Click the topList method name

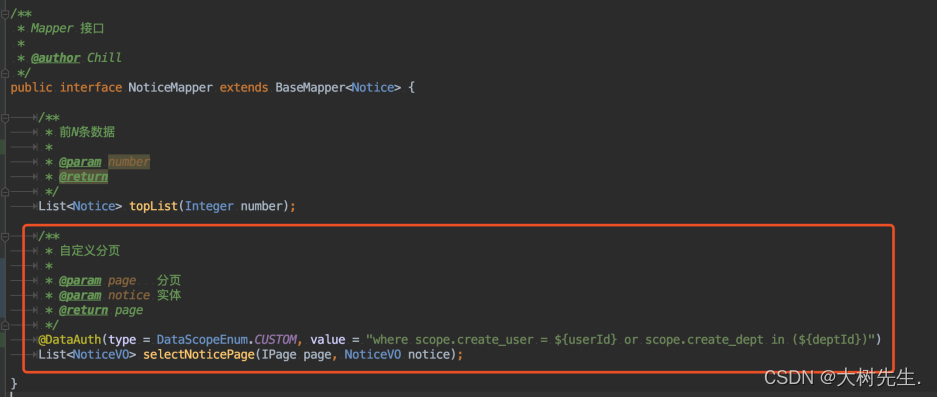tap(154, 206)
